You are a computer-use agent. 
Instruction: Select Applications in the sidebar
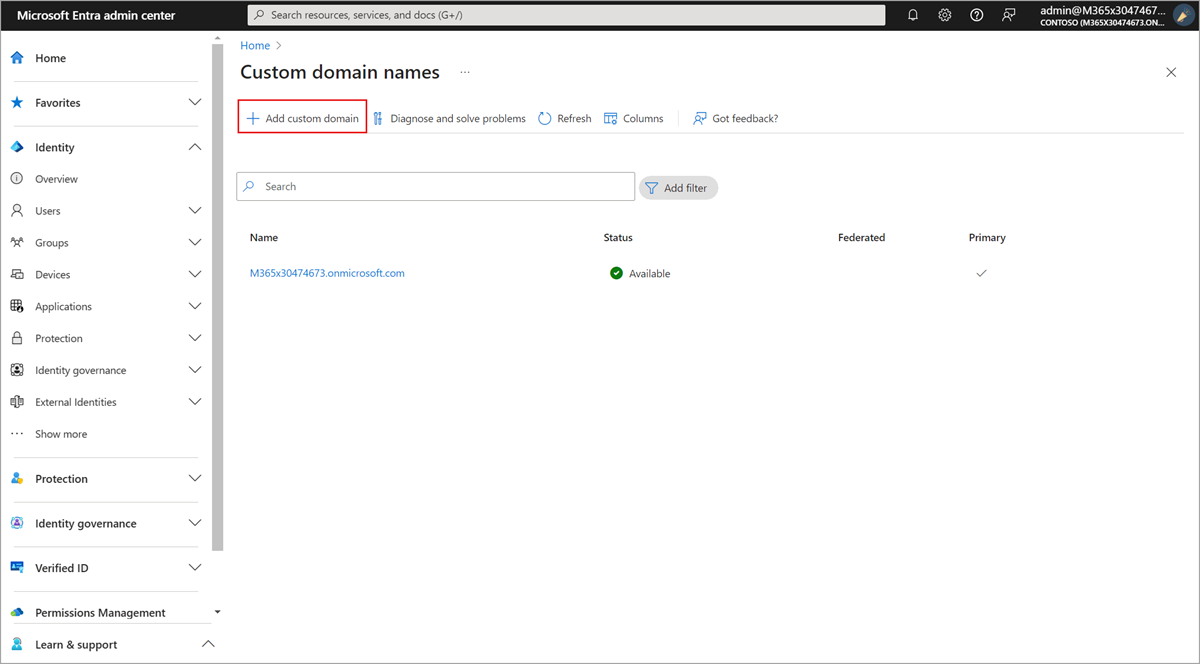coord(63,306)
